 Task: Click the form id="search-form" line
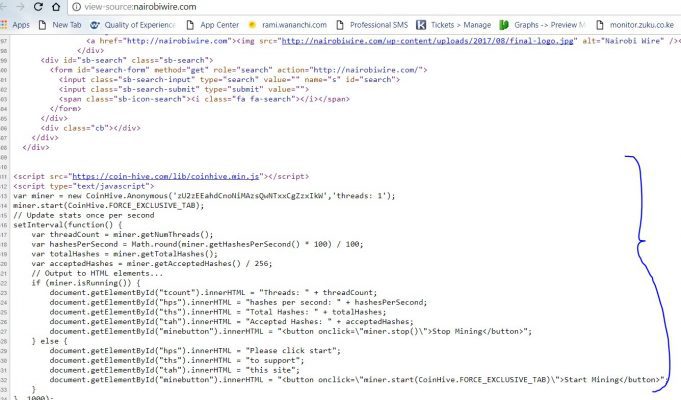(x=238, y=70)
